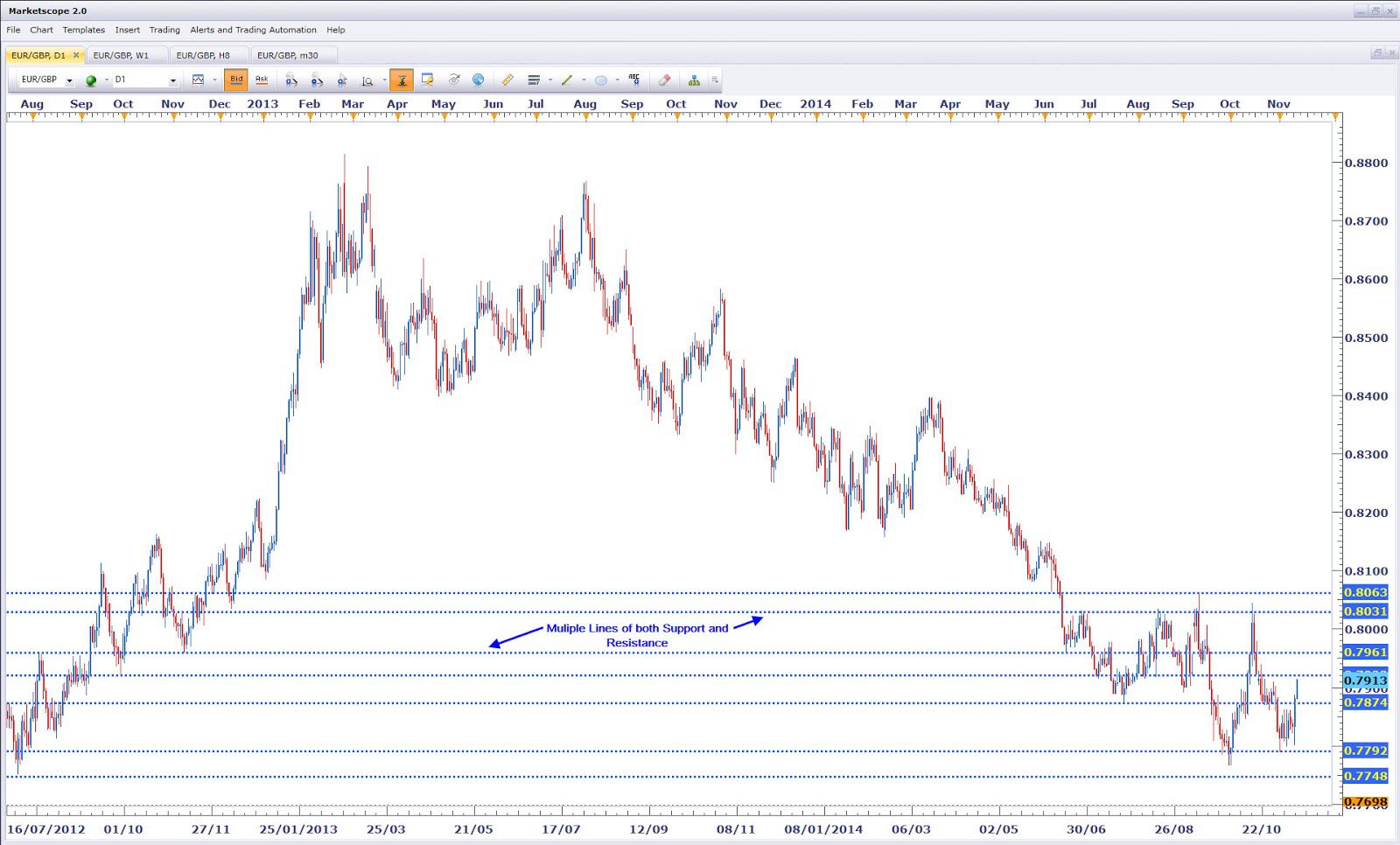Open the D1 timeframe dropdown
The width and height of the screenshot is (1400, 845).
[x=172, y=80]
